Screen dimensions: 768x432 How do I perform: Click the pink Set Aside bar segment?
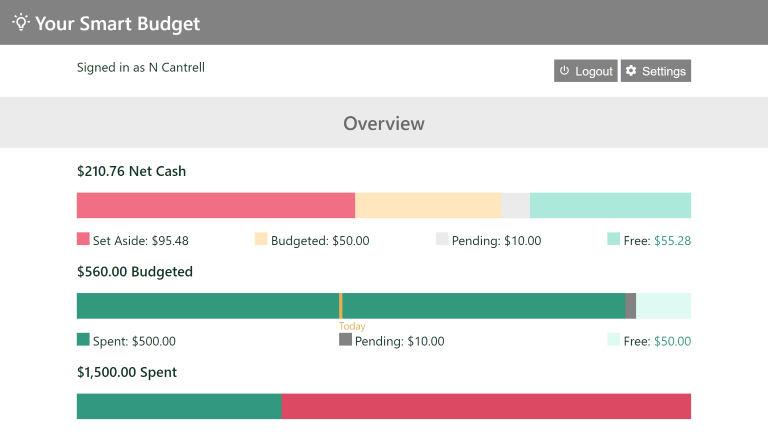click(x=215, y=205)
